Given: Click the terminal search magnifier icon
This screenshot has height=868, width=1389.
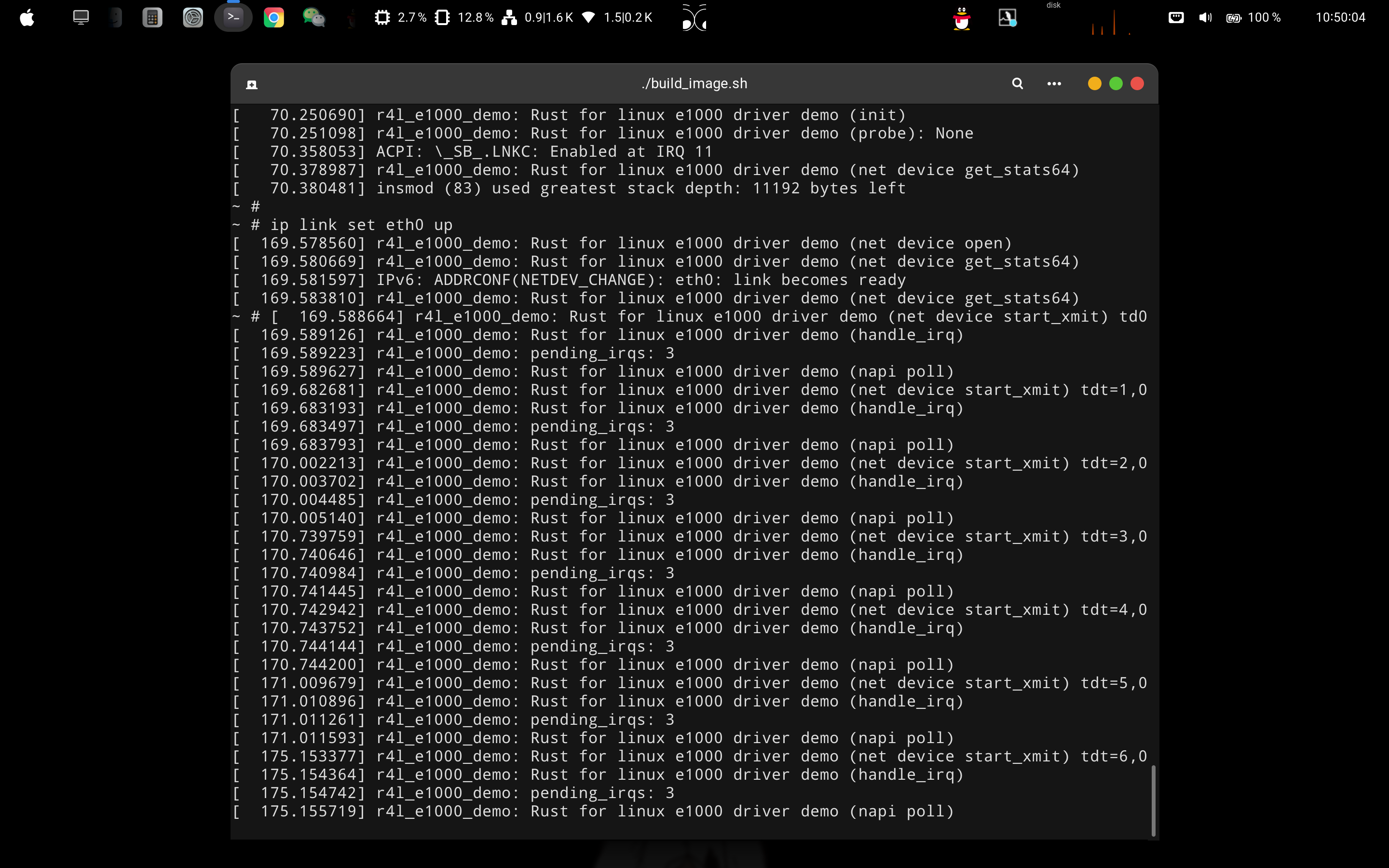Looking at the screenshot, I should click(x=1017, y=84).
